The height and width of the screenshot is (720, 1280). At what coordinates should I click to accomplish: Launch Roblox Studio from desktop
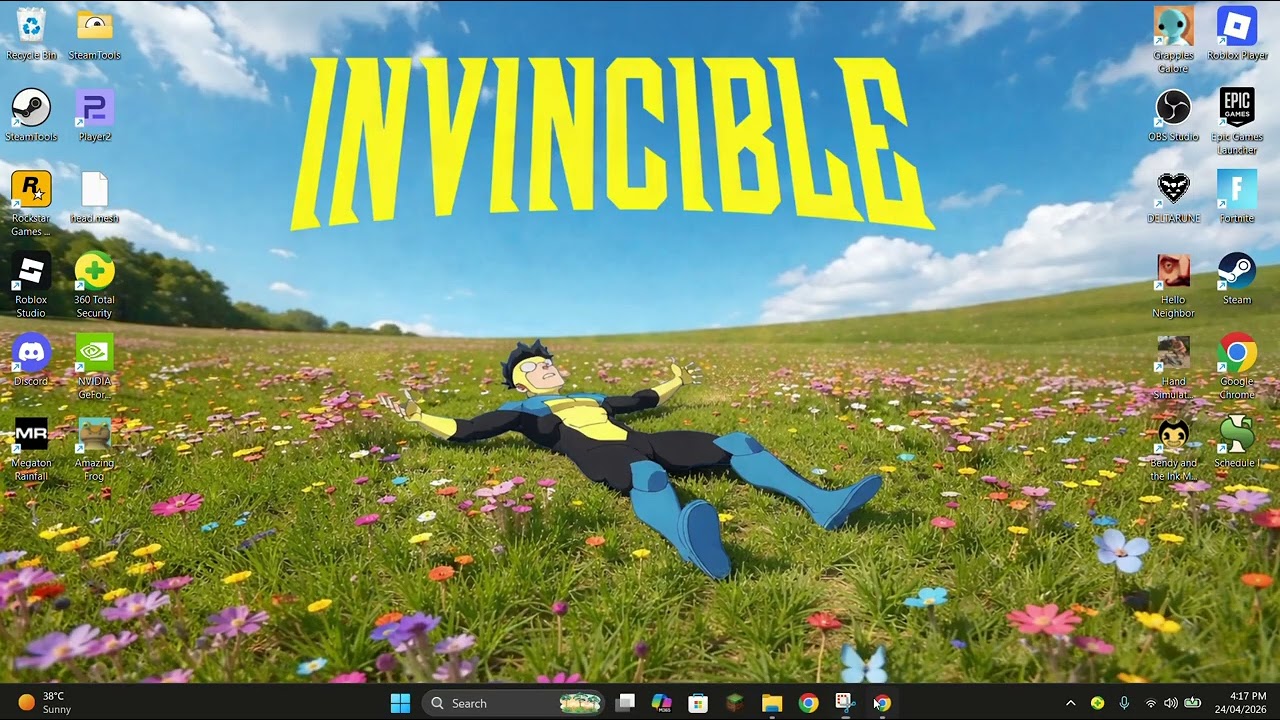point(31,286)
